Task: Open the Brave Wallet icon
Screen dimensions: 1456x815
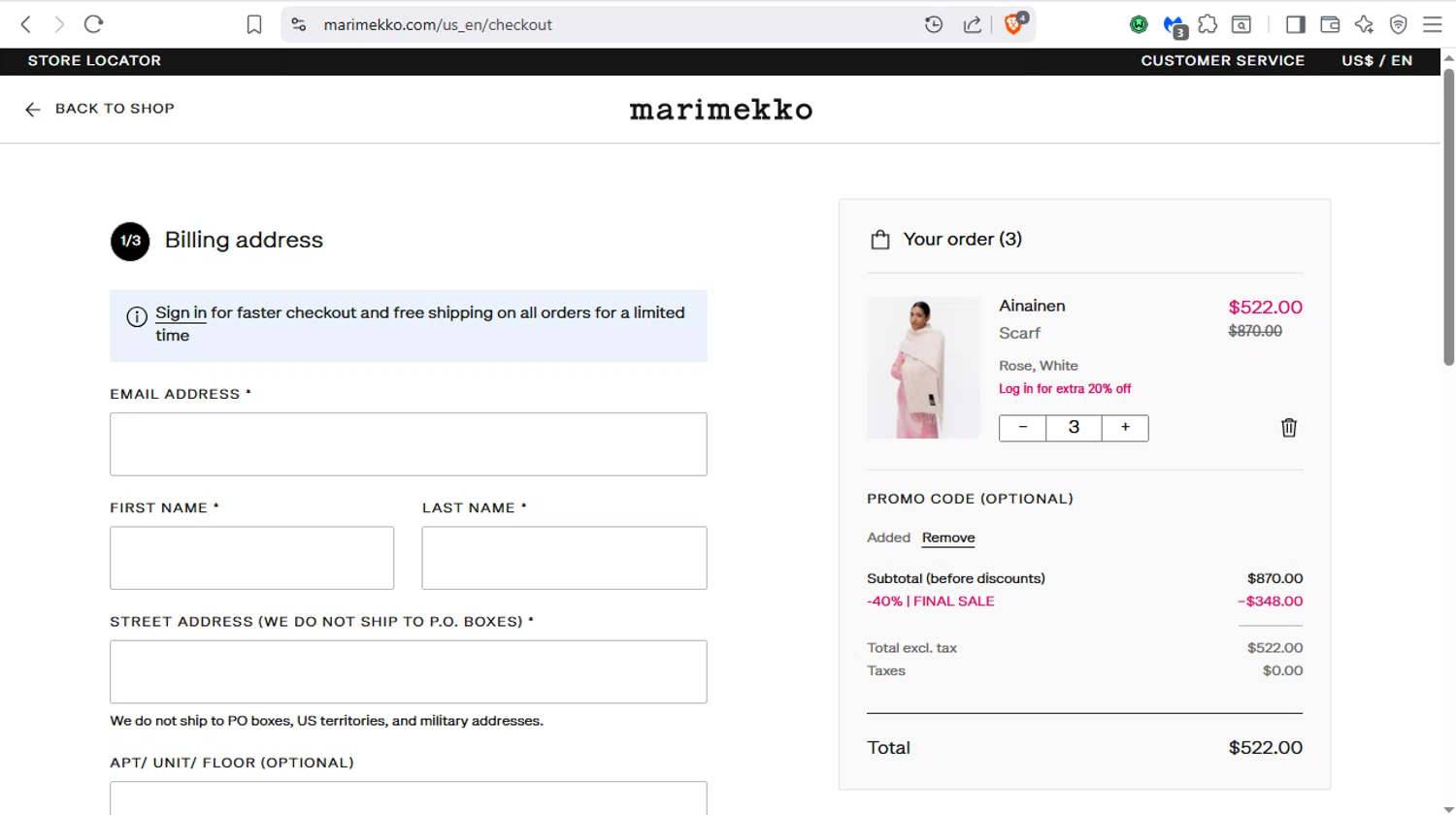Action: tap(1330, 24)
